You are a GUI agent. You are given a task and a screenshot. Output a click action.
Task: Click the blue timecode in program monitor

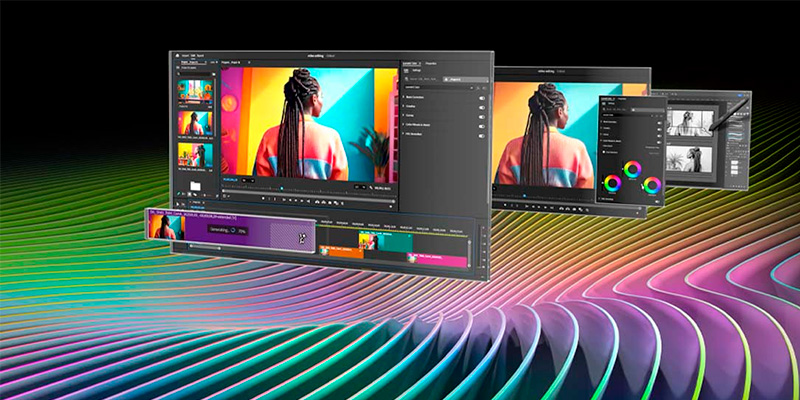[230, 180]
